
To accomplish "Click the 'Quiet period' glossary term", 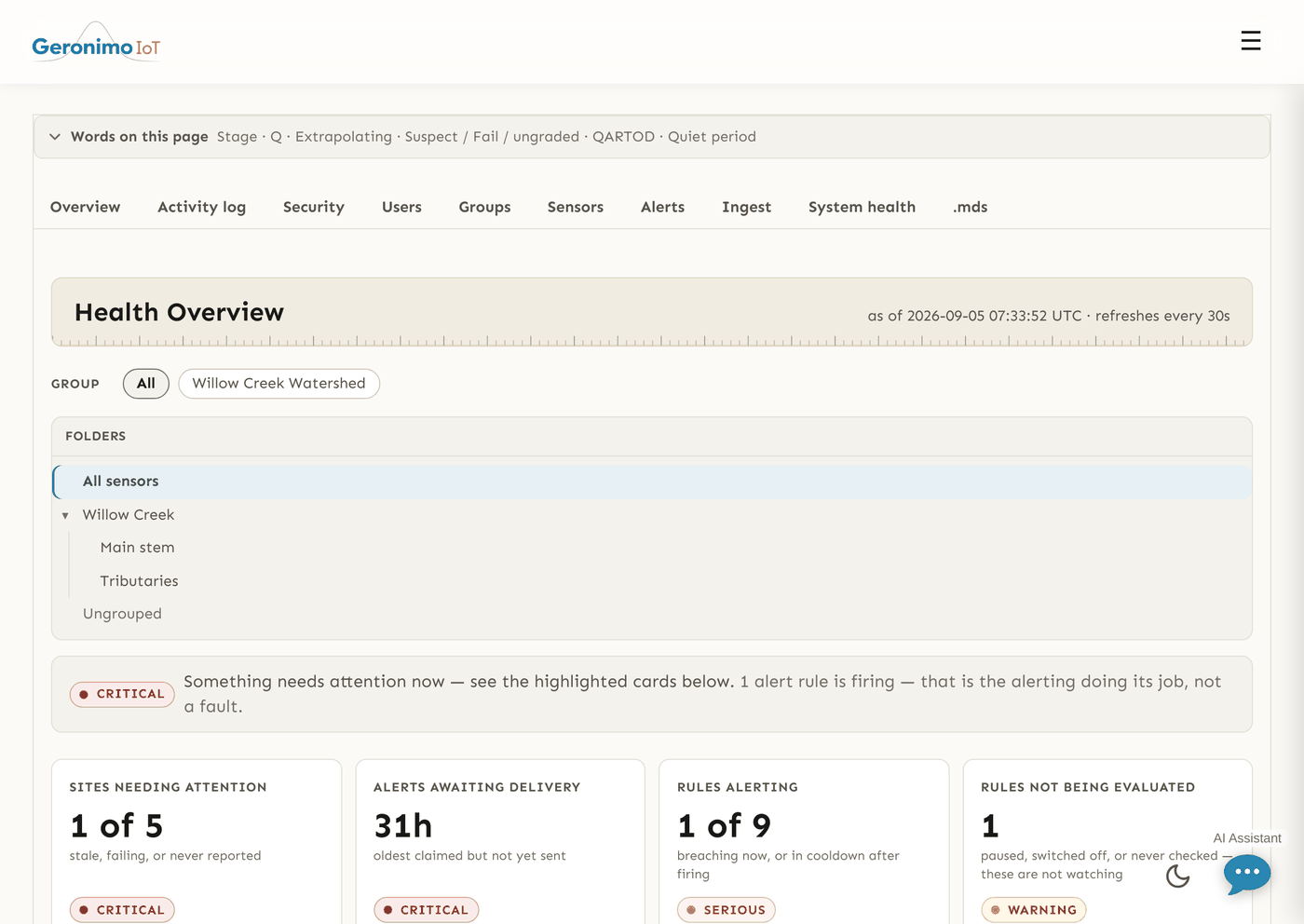I will 712,137.
